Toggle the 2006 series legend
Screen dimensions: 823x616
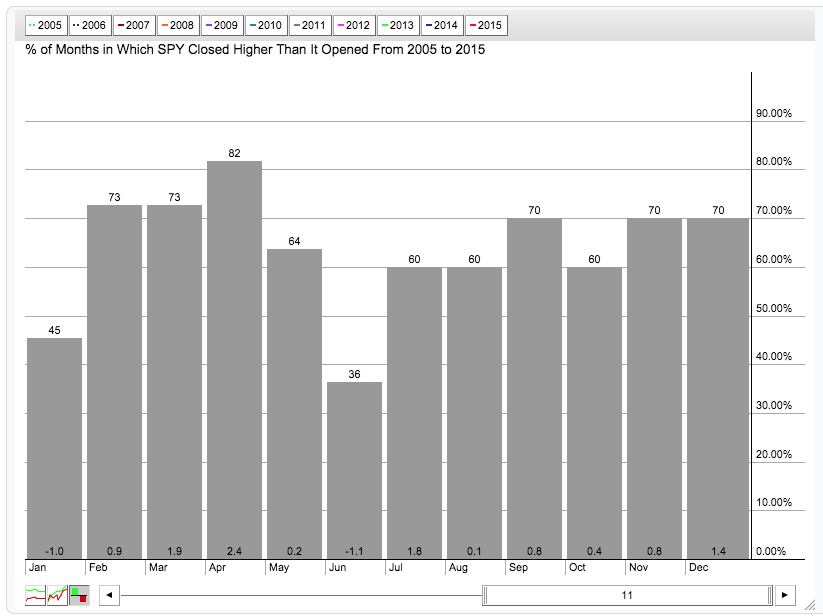pyautogui.click(x=90, y=25)
